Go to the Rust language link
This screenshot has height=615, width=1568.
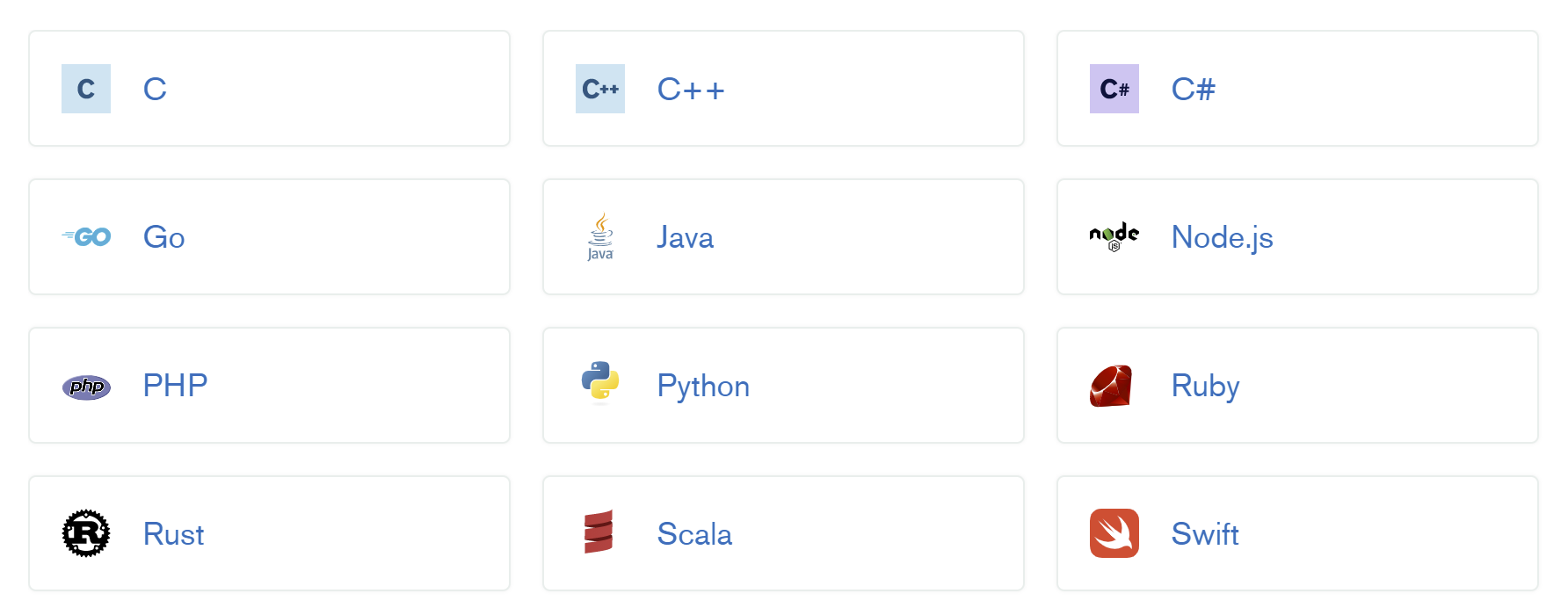(173, 534)
